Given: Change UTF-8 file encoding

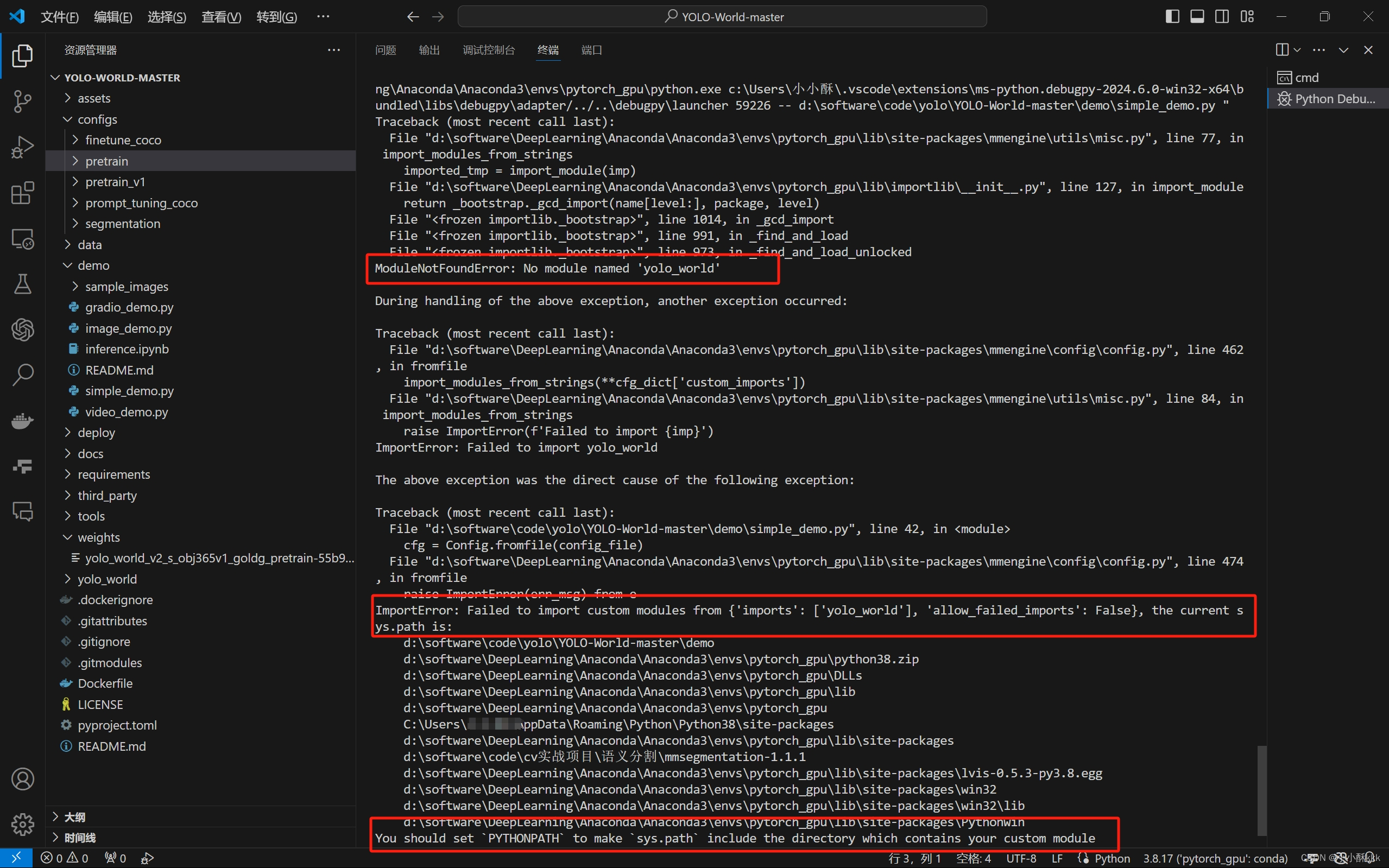Looking at the screenshot, I should coord(1021,858).
